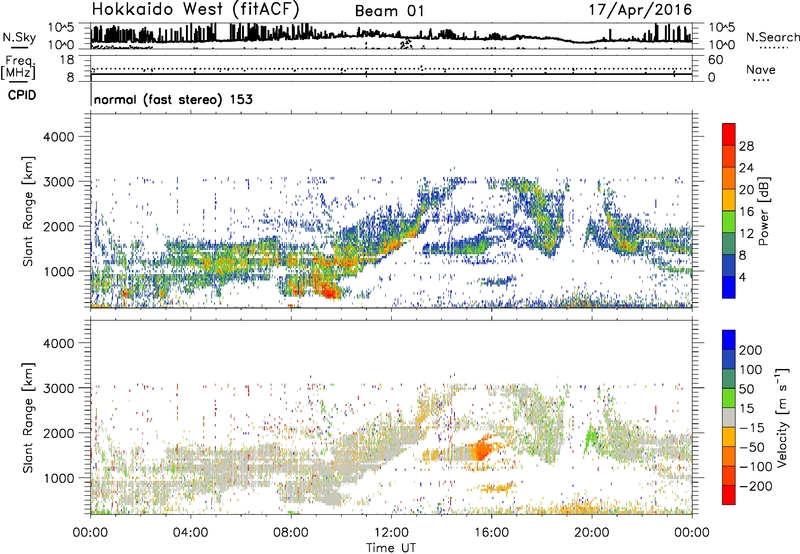This screenshot has width=800, height=554.
Task: Select the '60' Nave axis tick label
Action: click(x=715, y=60)
